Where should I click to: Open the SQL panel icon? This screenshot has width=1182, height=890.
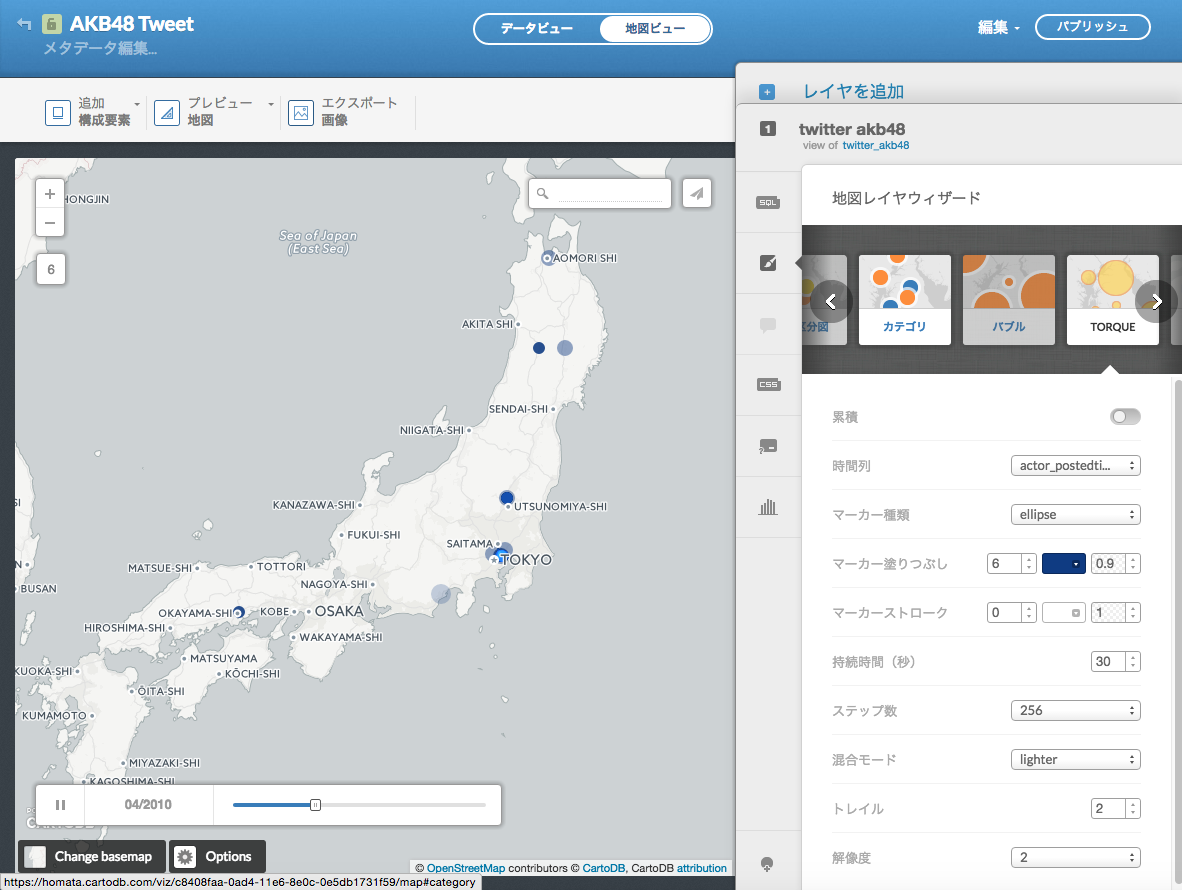[x=768, y=202]
